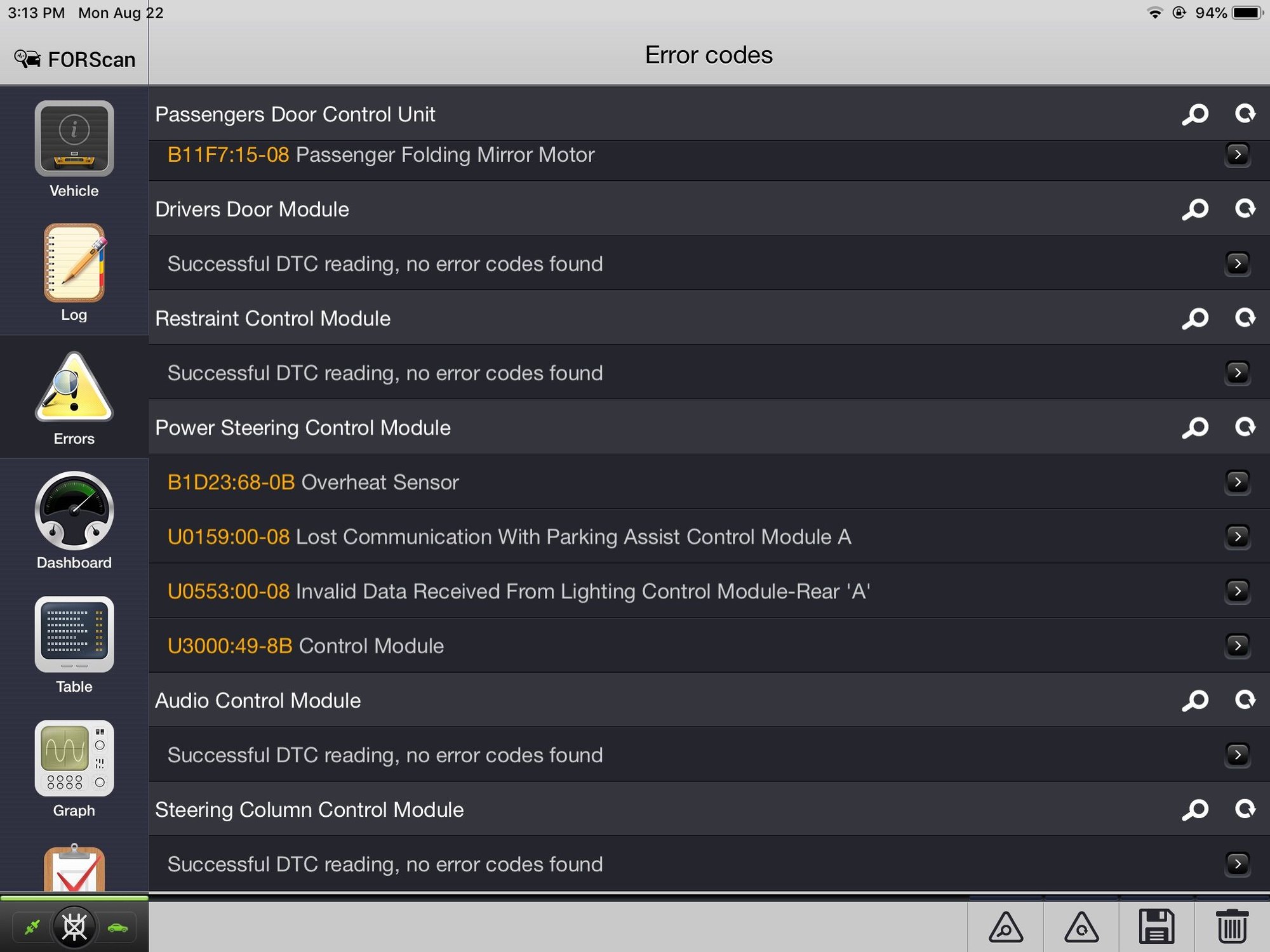Expand details for the B1D23:68-0B Overheat Sensor code
The height and width of the screenshot is (952, 1270).
1238,482
